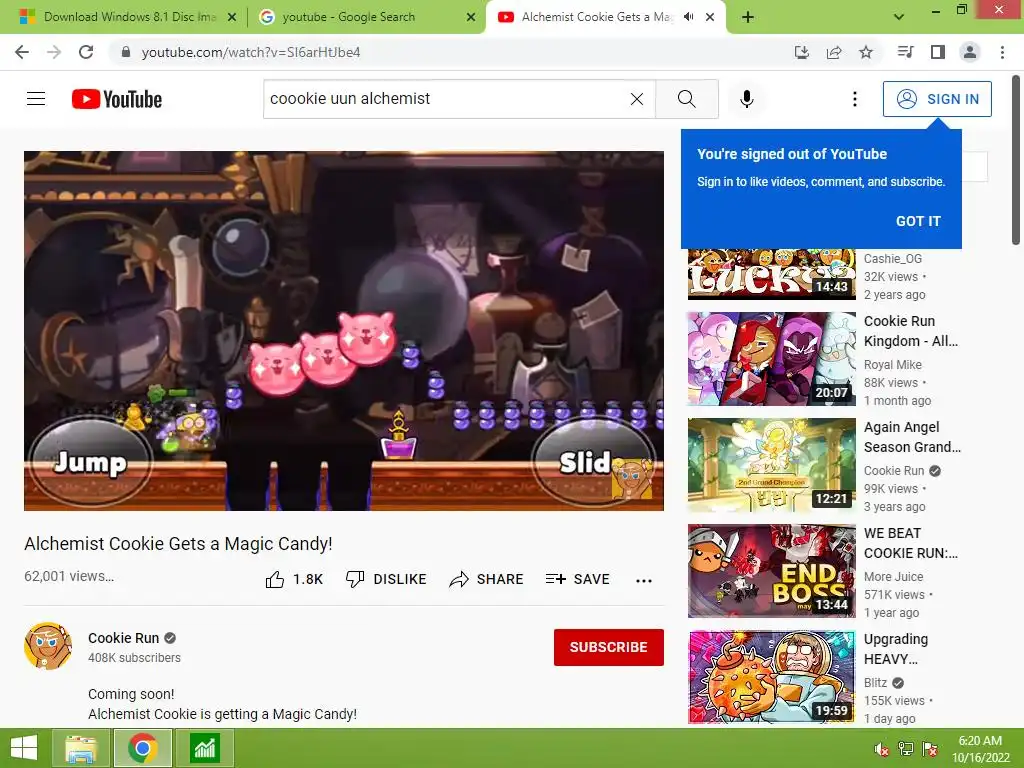Toggle Chrome side panel icon
1024x768 pixels.
click(x=938, y=52)
